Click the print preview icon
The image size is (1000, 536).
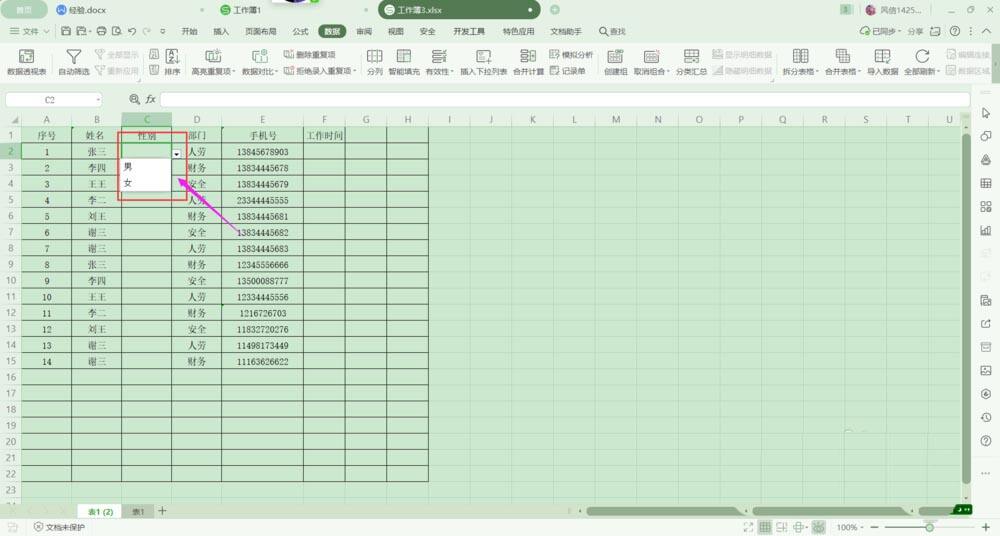click(x=116, y=31)
